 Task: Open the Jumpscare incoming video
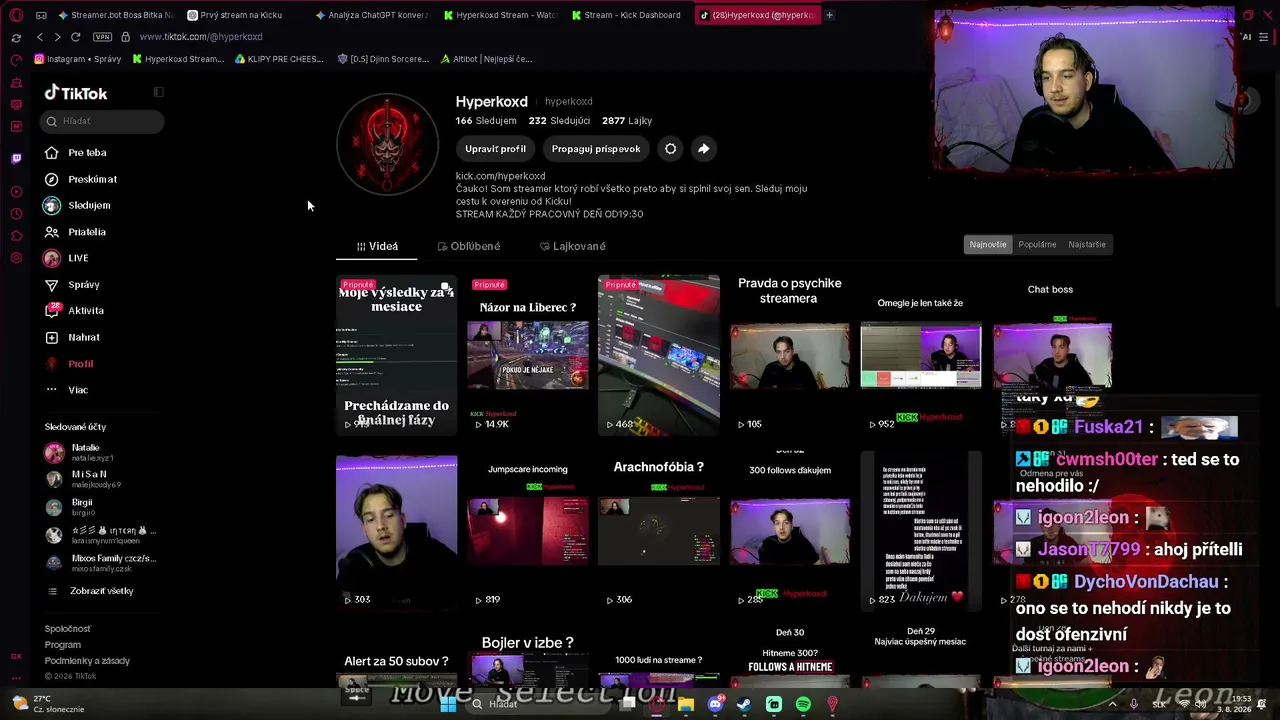tap(528, 531)
